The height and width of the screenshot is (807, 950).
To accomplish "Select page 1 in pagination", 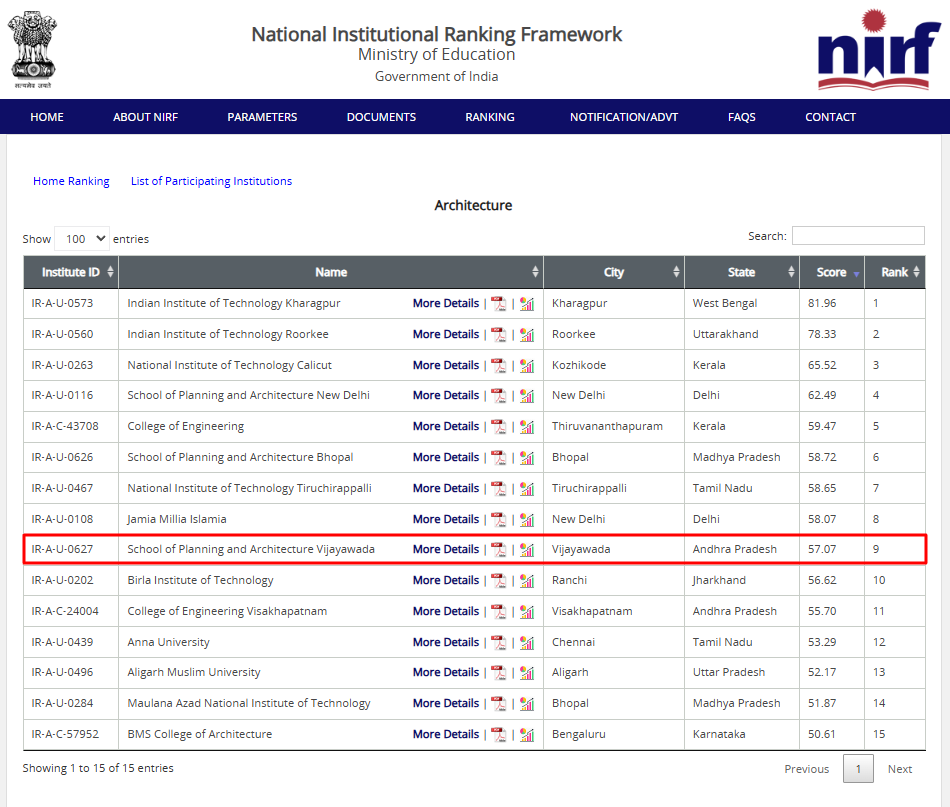I will pyautogui.click(x=858, y=769).
